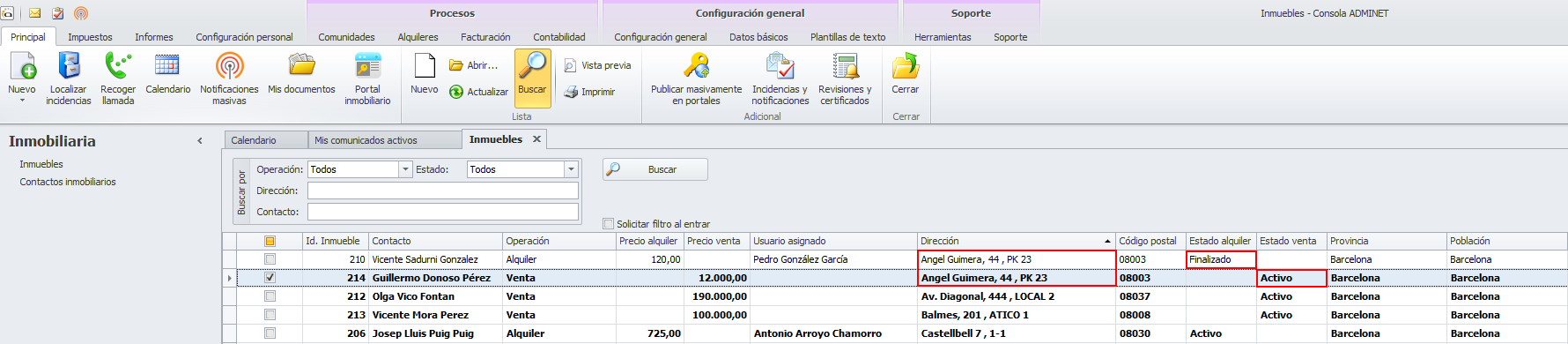Select Contactos inmobiliarios in side panel
Image resolution: width=1568 pixels, height=344 pixels.
click(68, 182)
